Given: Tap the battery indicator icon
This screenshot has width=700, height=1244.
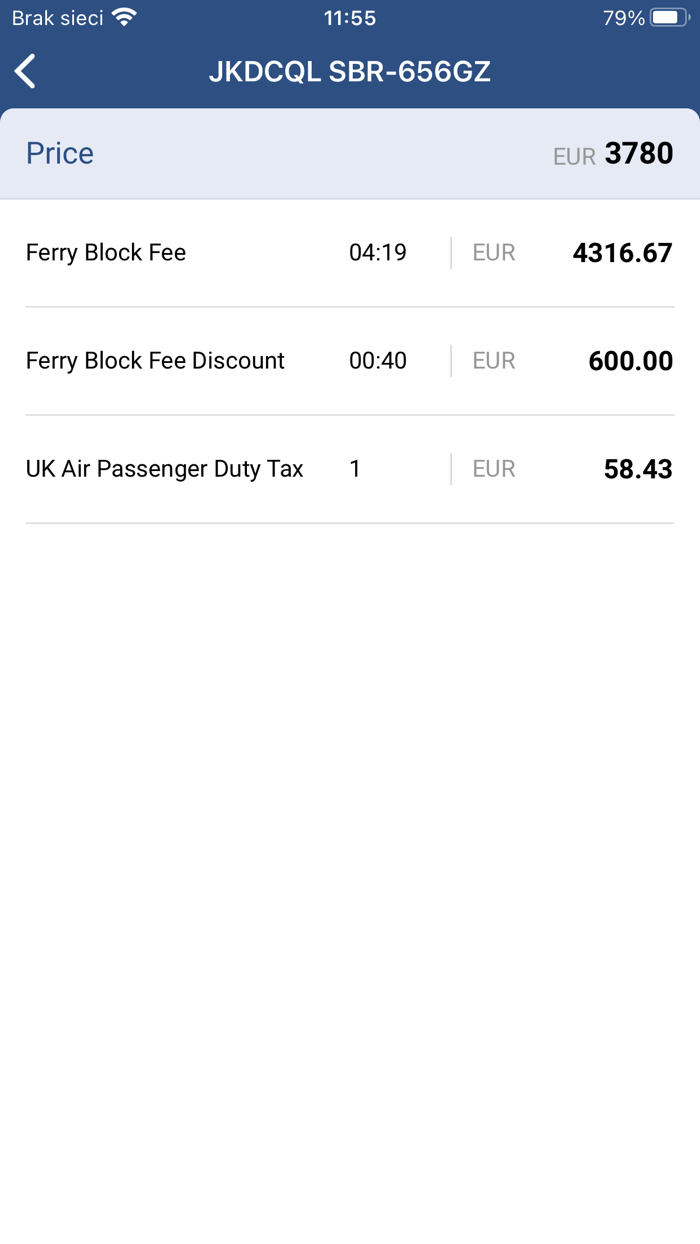Looking at the screenshot, I should [x=668, y=18].
